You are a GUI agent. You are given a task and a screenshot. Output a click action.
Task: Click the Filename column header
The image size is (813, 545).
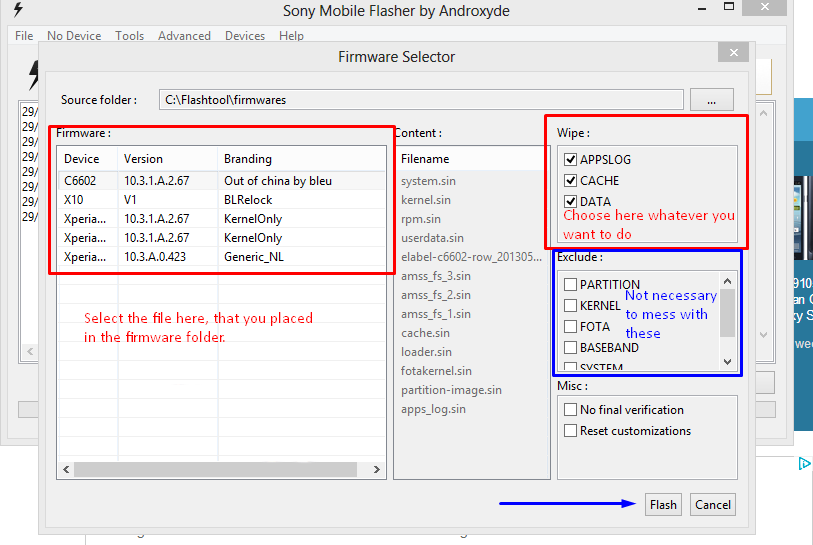click(x=470, y=159)
